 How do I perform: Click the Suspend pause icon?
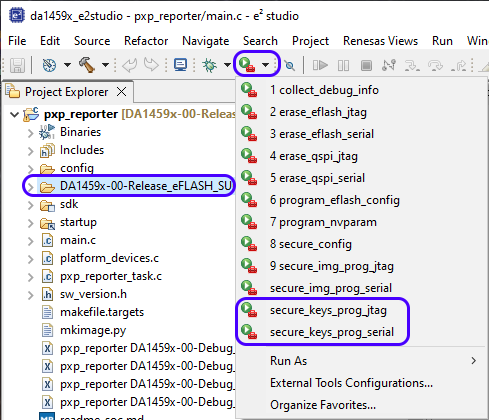[x=343, y=65]
